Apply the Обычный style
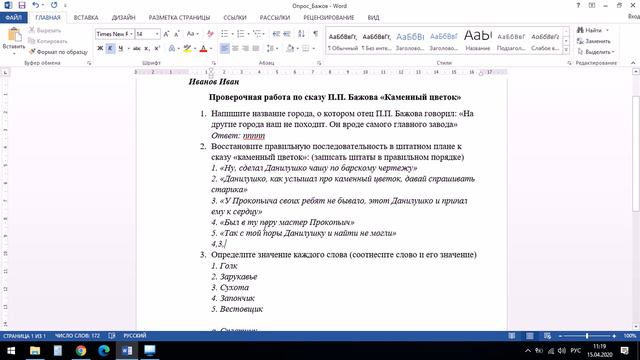This screenshot has width=640, height=360. click(343, 41)
